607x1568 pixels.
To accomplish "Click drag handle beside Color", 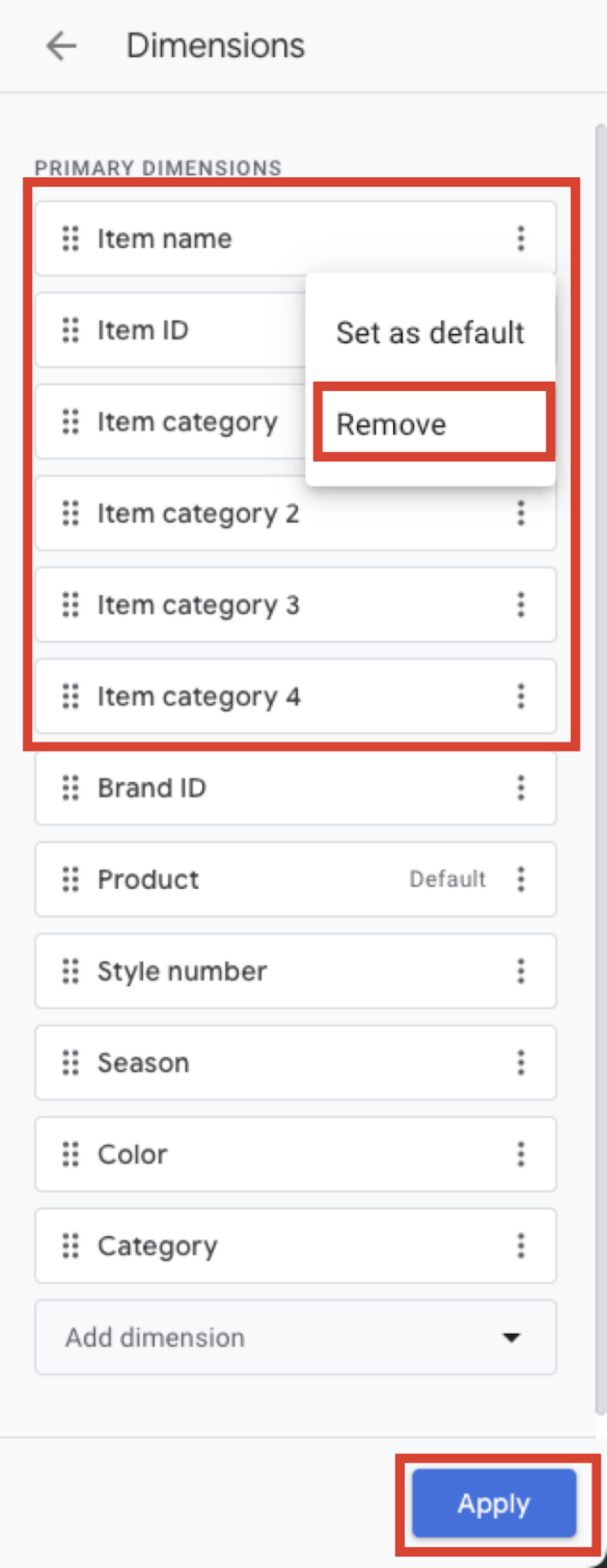I will [71, 1154].
